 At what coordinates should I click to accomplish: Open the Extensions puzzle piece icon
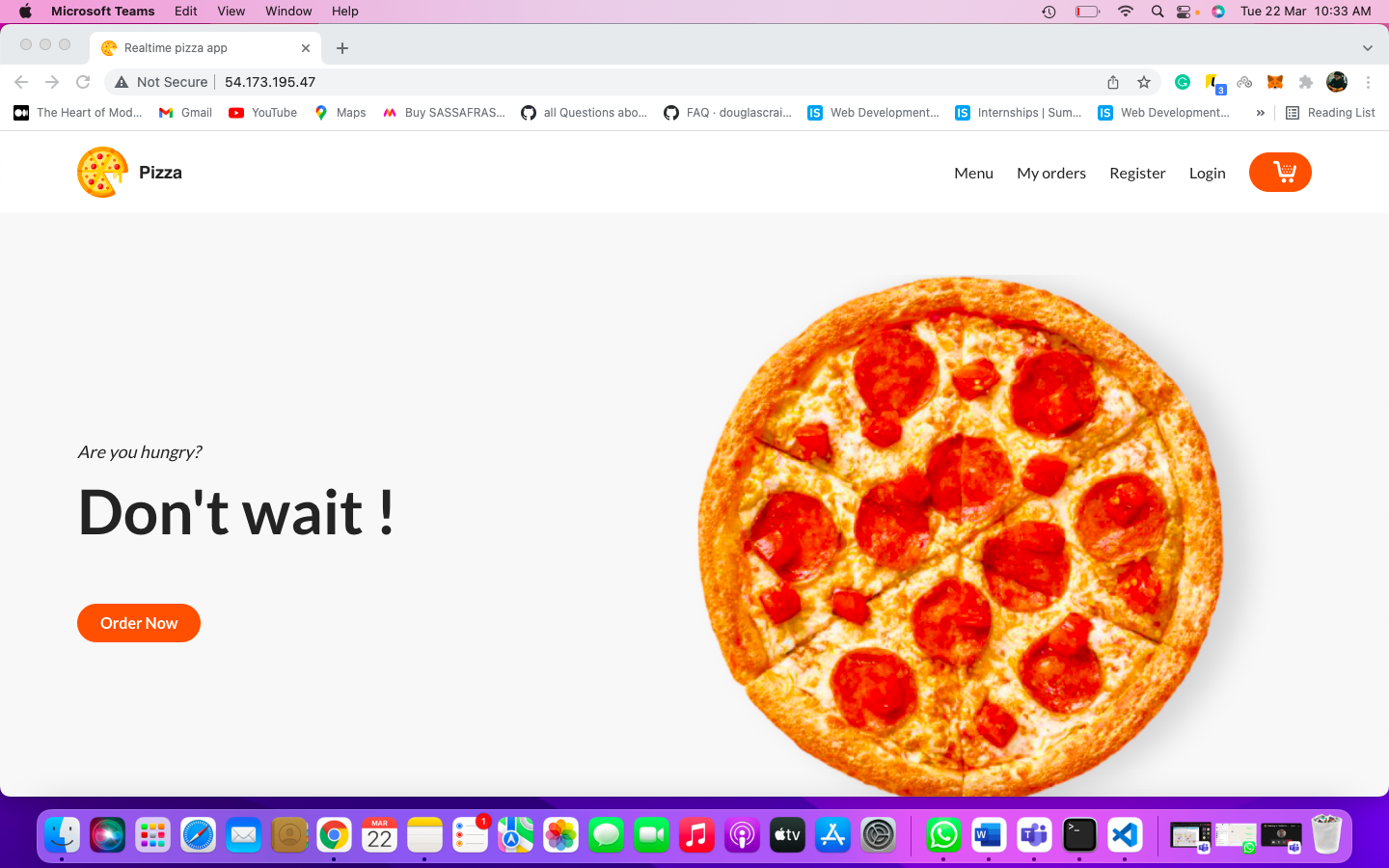1306,82
